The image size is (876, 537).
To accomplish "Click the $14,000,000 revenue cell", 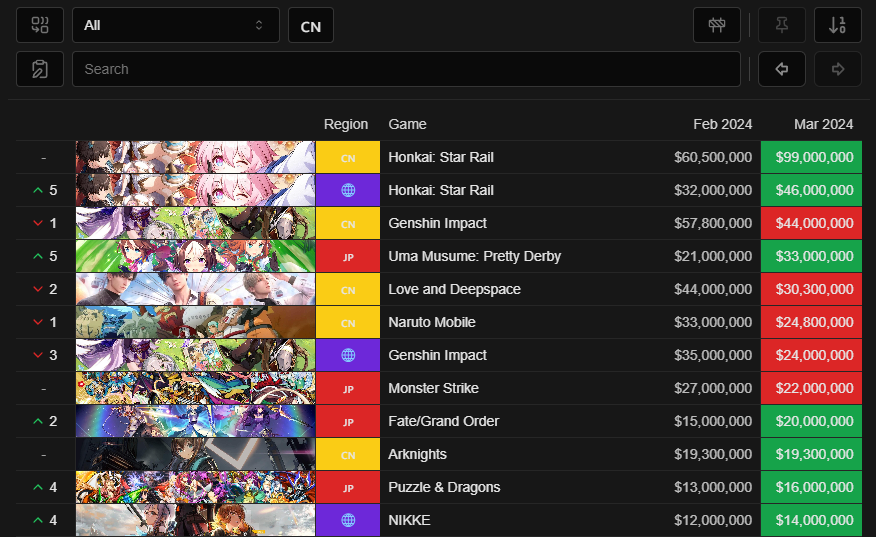I will click(x=811, y=520).
